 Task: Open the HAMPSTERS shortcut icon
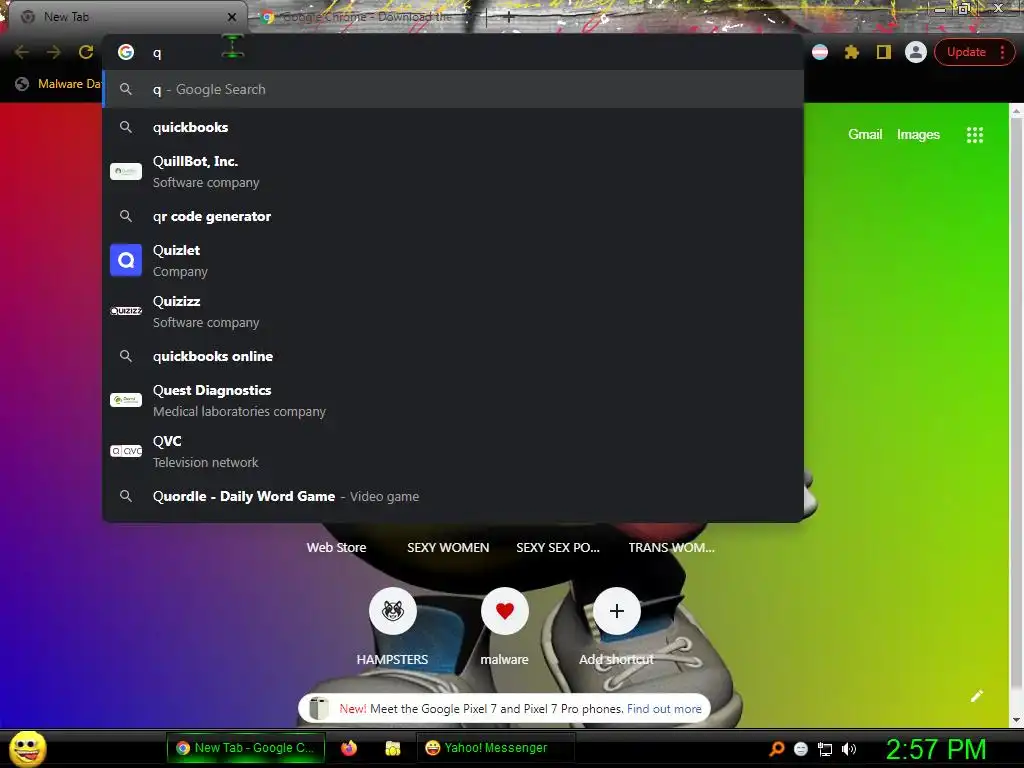coord(392,611)
